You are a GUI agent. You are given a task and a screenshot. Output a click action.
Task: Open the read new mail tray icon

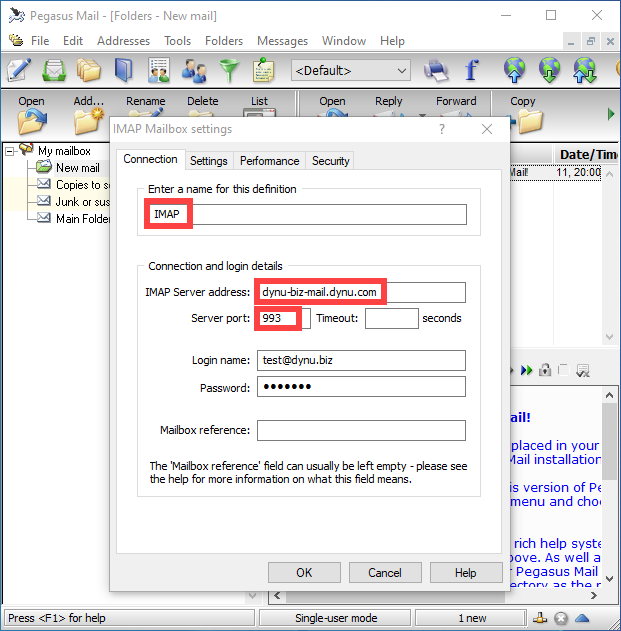[x=54, y=70]
